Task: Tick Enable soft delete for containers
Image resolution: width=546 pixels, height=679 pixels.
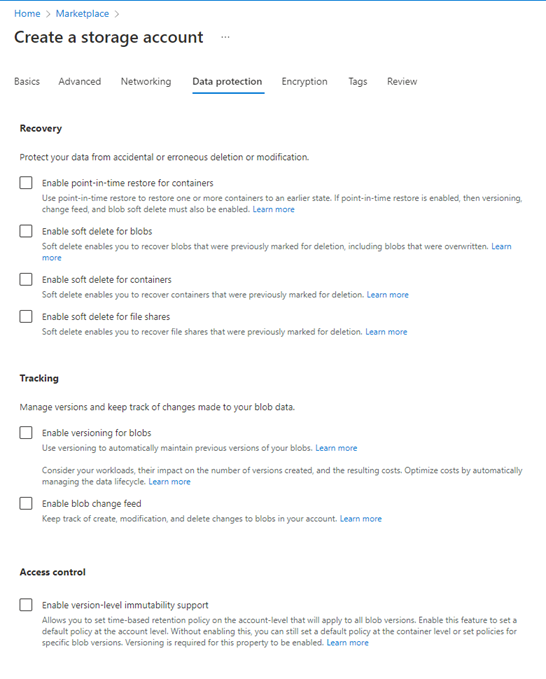Action: [26, 279]
